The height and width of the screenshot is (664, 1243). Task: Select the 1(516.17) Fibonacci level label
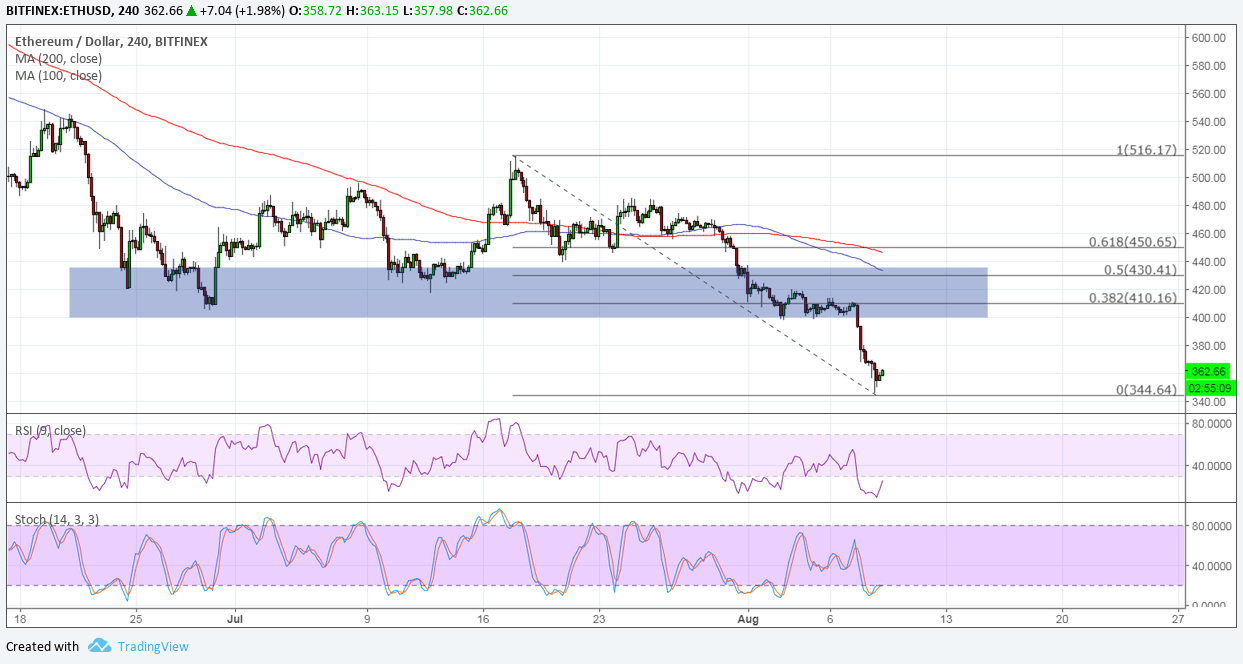(x=1146, y=150)
